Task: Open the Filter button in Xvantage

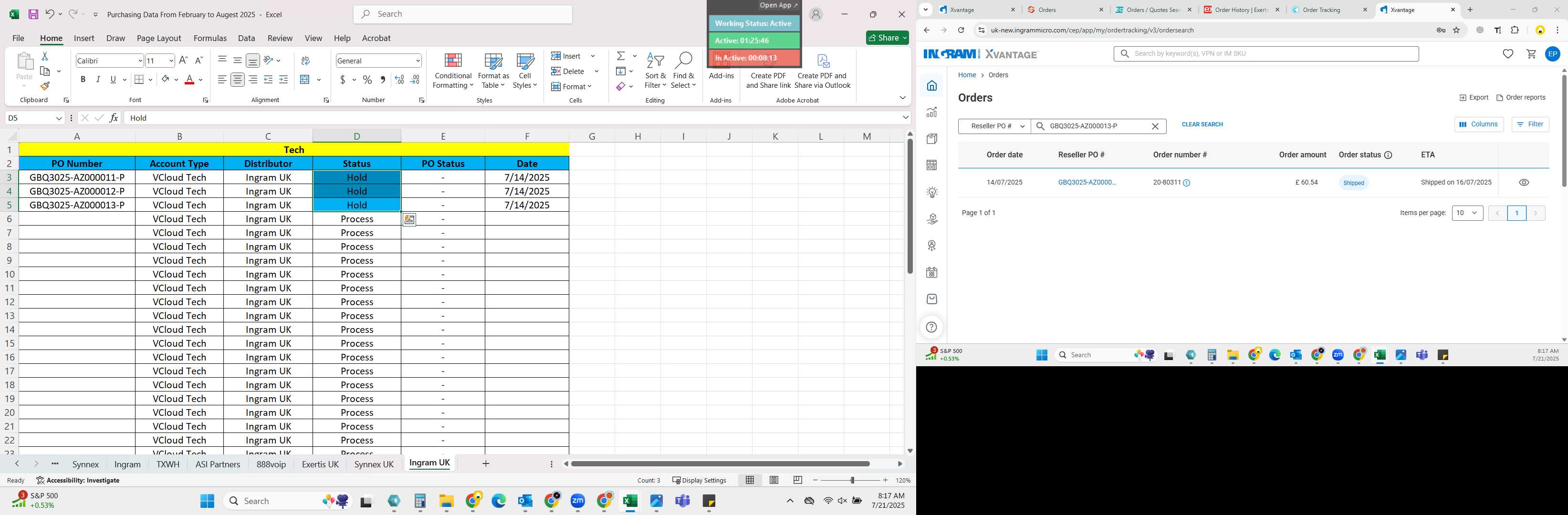Action: (x=1530, y=124)
